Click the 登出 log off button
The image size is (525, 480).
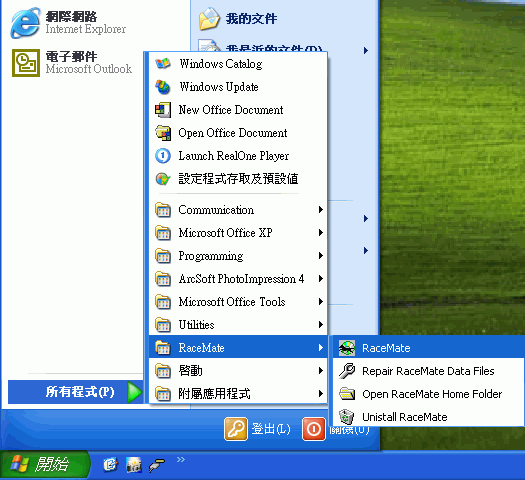coord(257,429)
